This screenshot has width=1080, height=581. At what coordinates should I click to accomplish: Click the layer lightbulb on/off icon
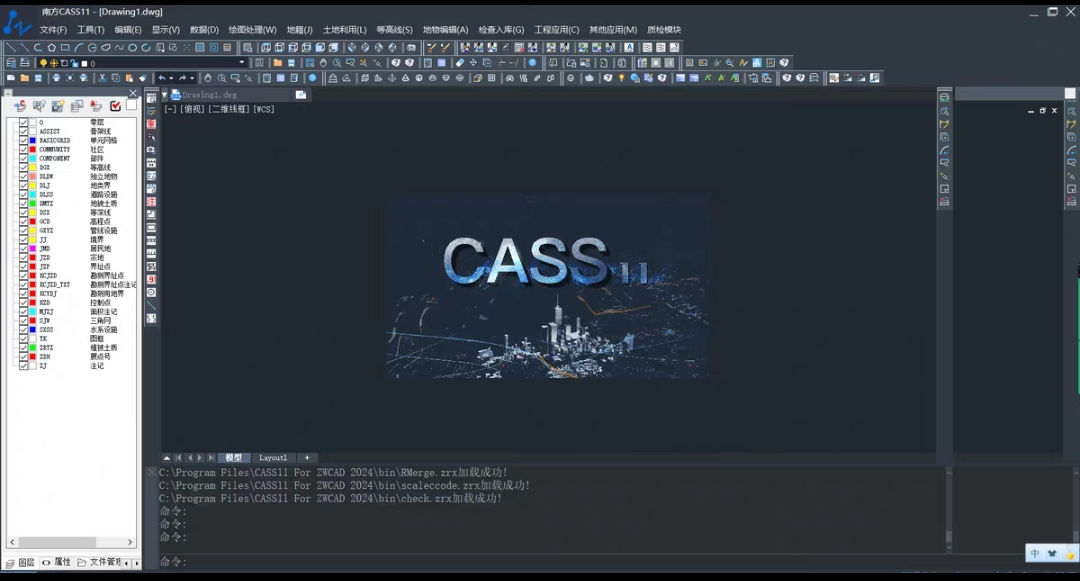click(x=43, y=63)
